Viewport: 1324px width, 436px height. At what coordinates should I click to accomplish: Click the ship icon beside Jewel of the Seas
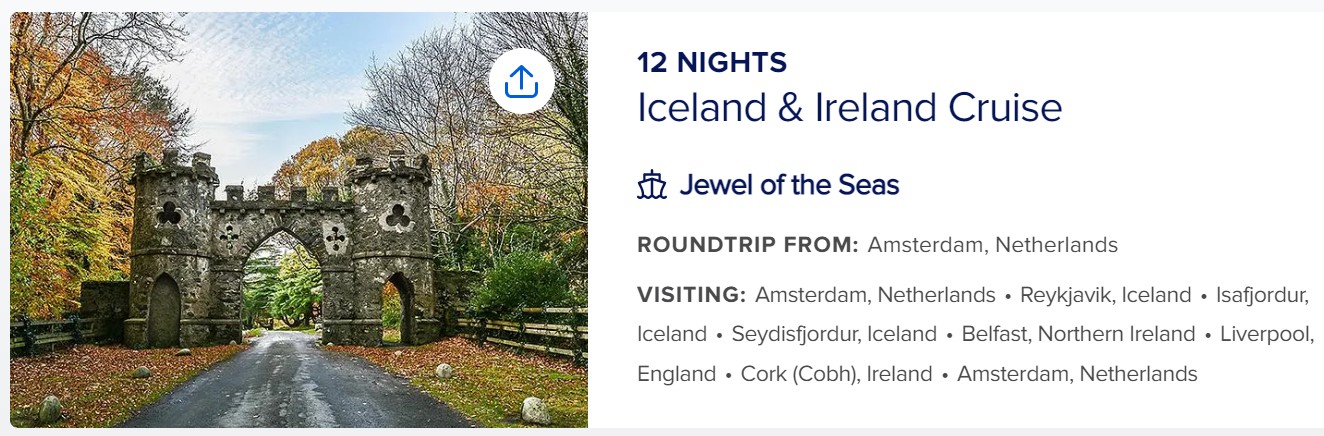[x=652, y=185]
